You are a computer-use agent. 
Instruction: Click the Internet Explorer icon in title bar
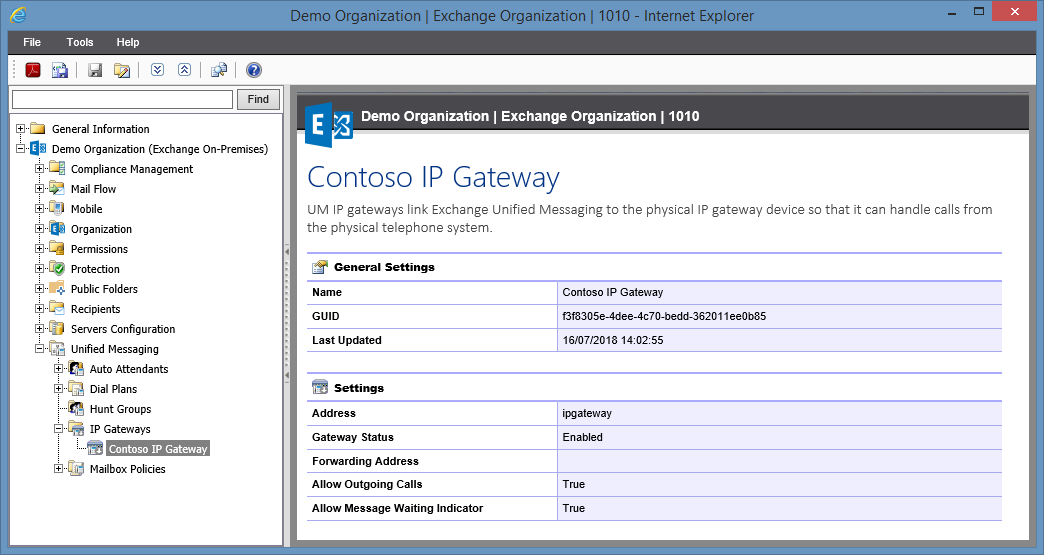[18, 15]
